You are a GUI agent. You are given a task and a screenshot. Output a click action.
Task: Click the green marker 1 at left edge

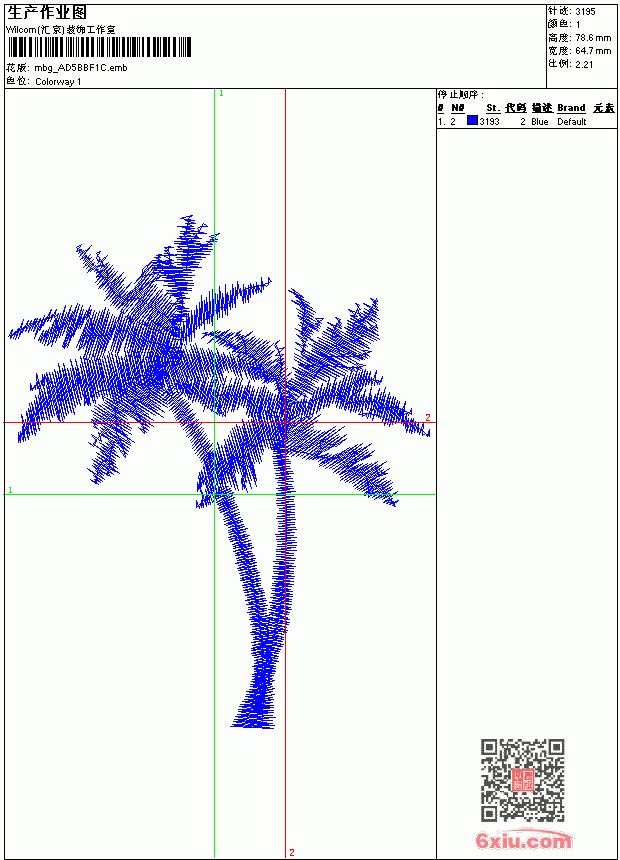[x=10, y=490]
